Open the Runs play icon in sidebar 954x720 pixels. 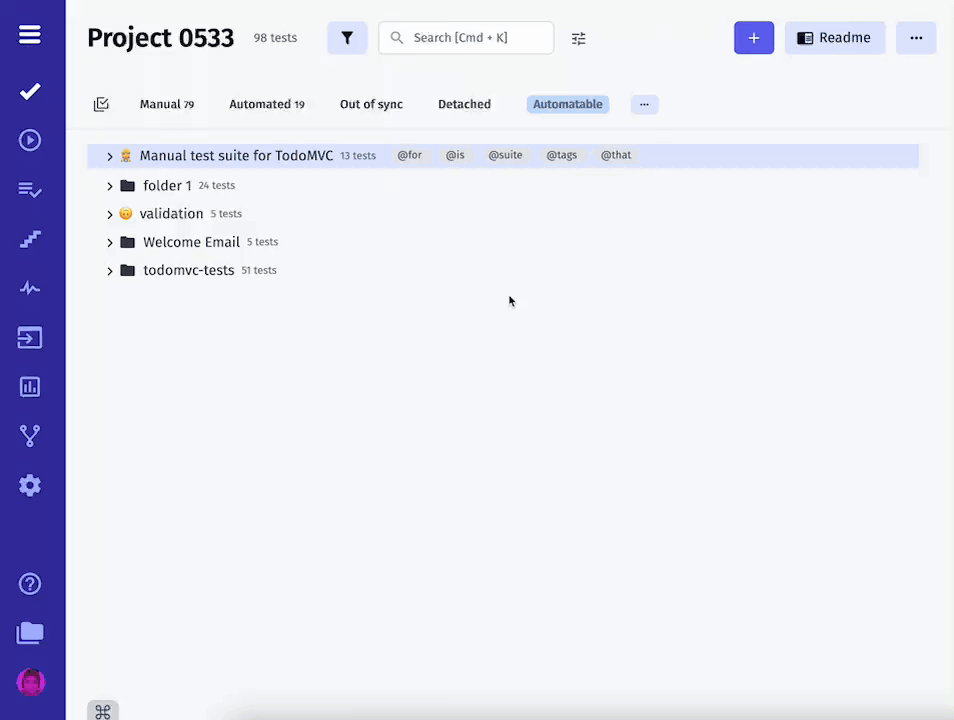tap(30, 141)
